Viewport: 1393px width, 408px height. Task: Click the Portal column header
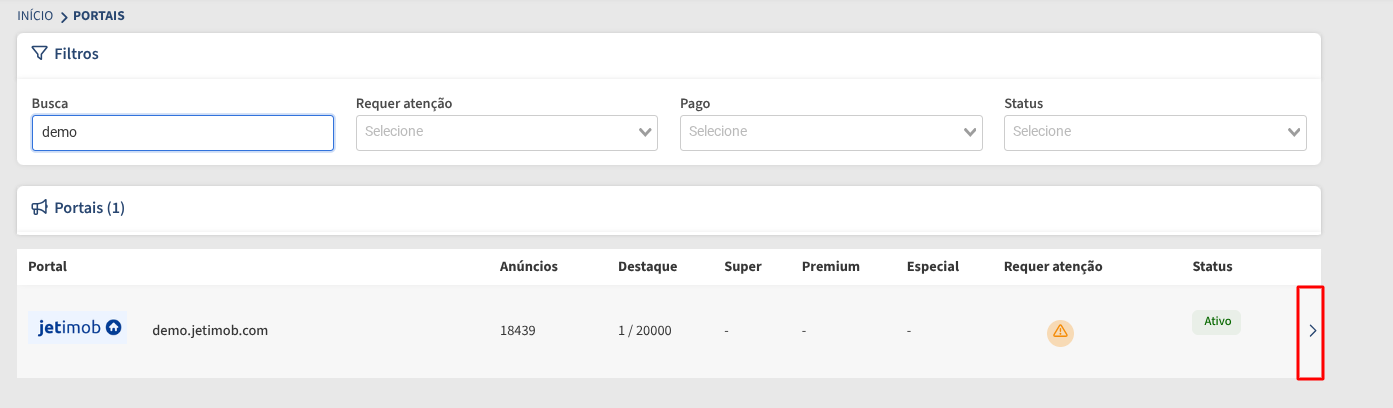pyautogui.click(x=47, y=267)
